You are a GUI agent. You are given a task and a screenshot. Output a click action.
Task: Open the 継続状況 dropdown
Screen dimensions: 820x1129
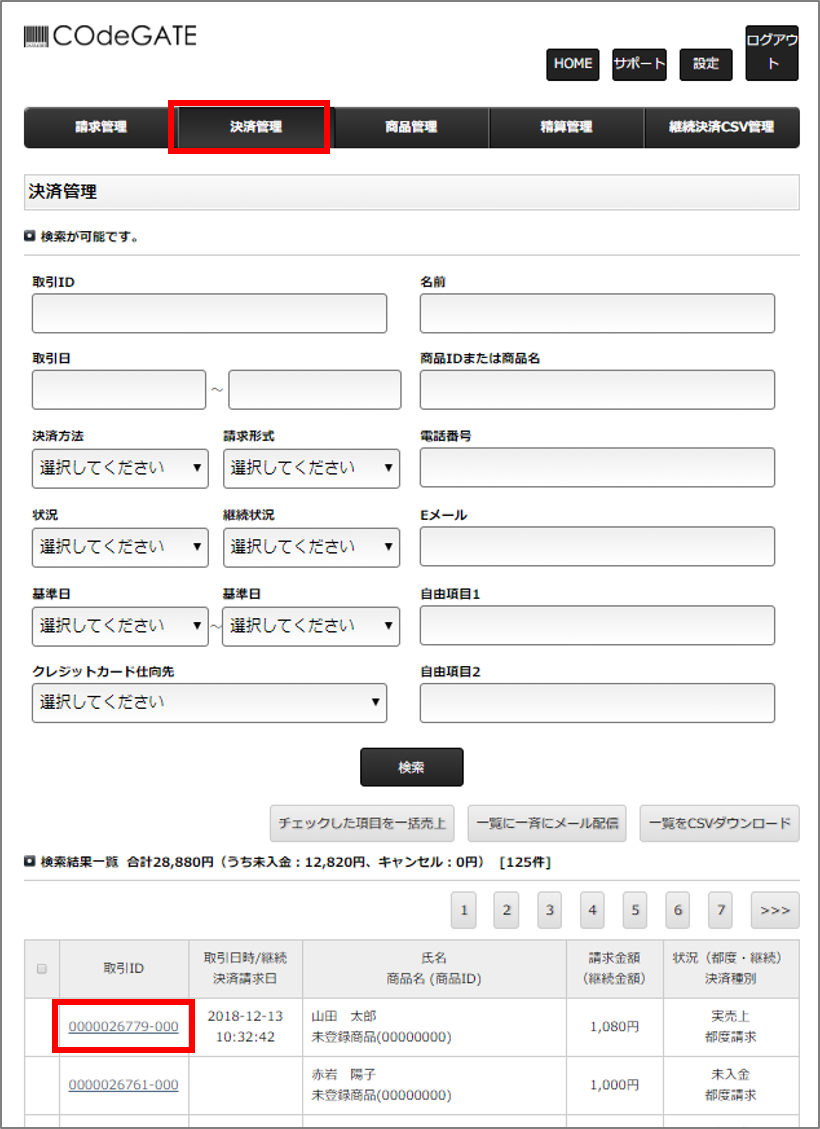tap(311, 547)
